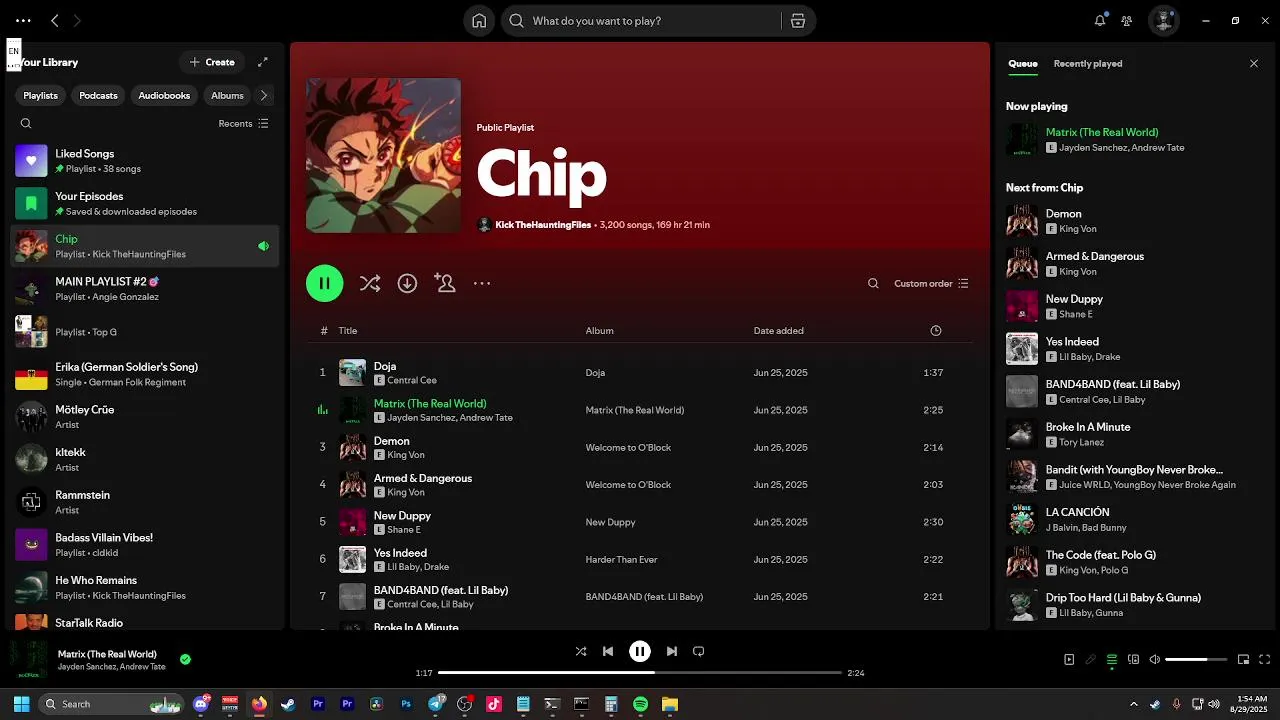Open the user profile avatar menu

(x=1163, y=20)
